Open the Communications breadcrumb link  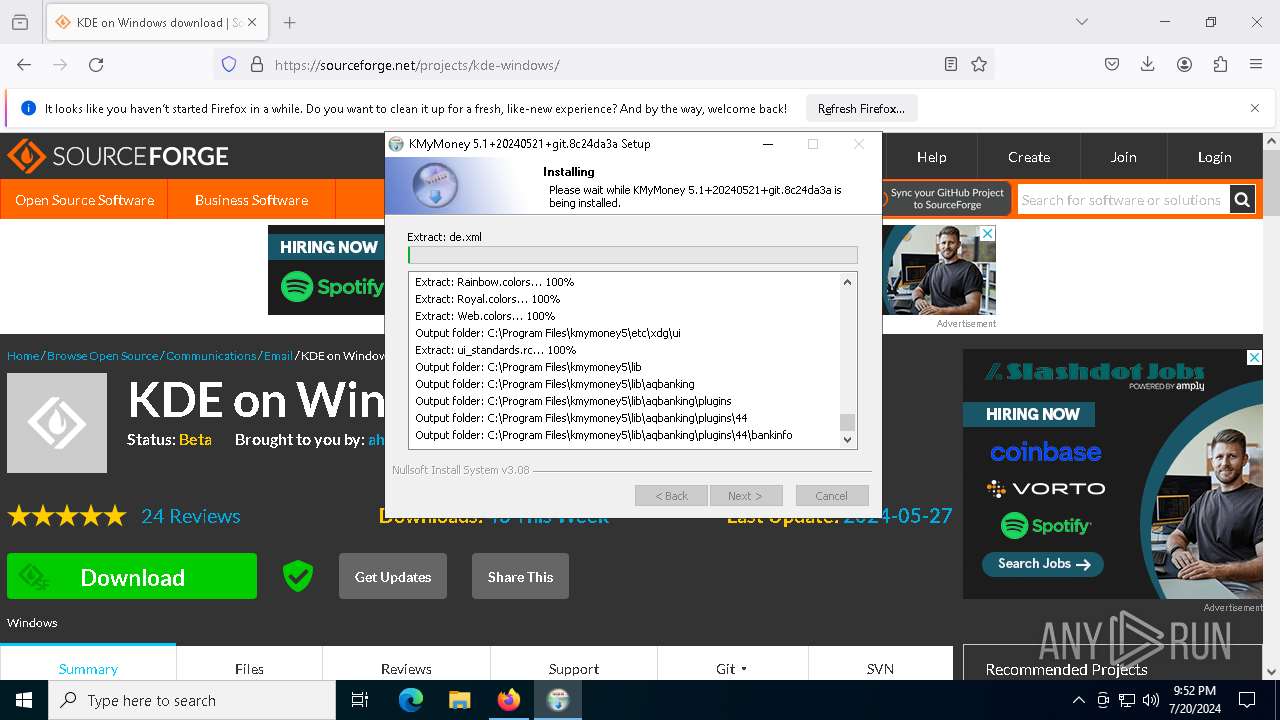pyautogui.click(x=211, y=356)
